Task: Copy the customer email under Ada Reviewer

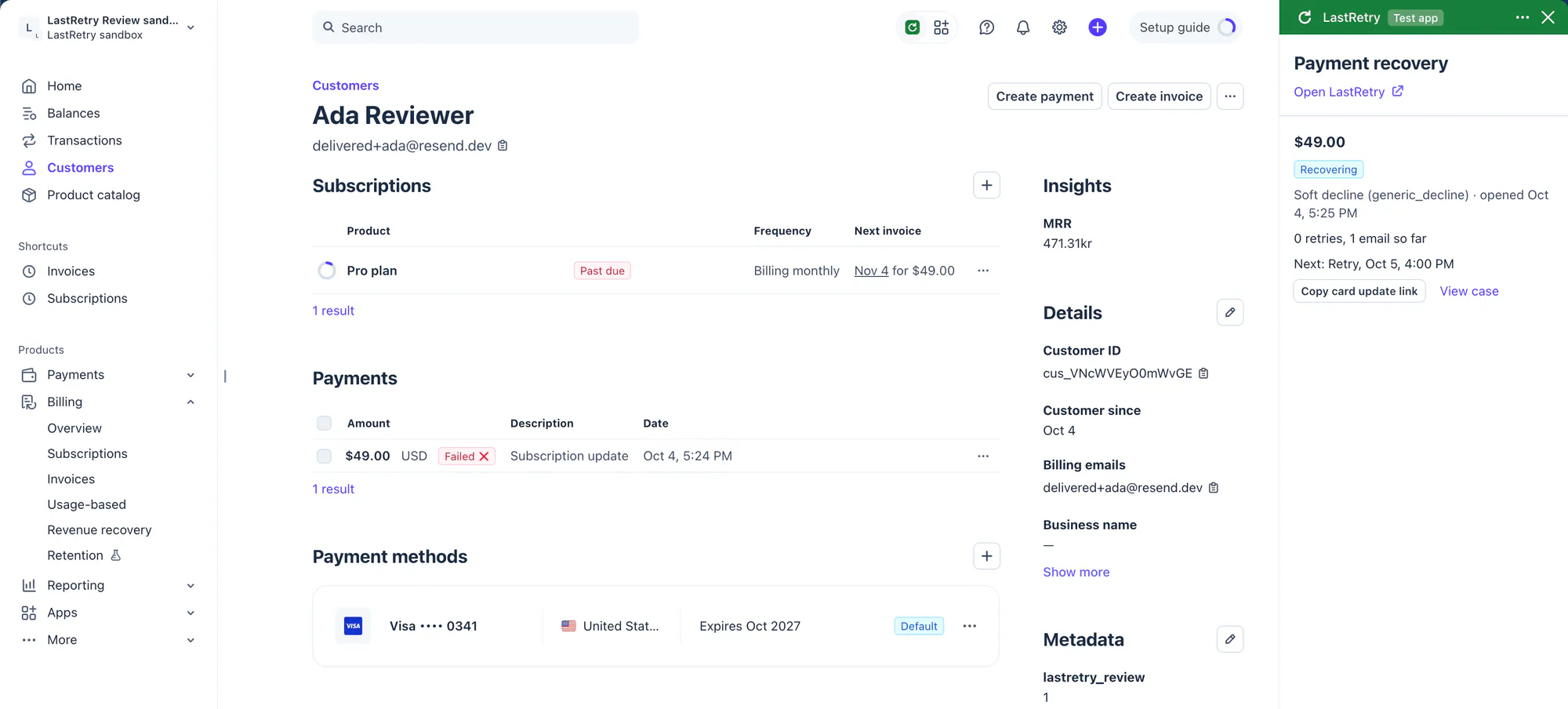Action: (x=503, y=146)
